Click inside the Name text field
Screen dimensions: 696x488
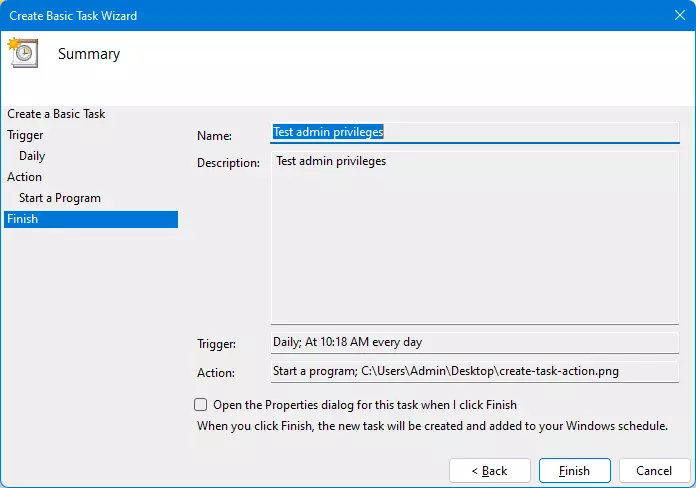(x=474, y=132)
